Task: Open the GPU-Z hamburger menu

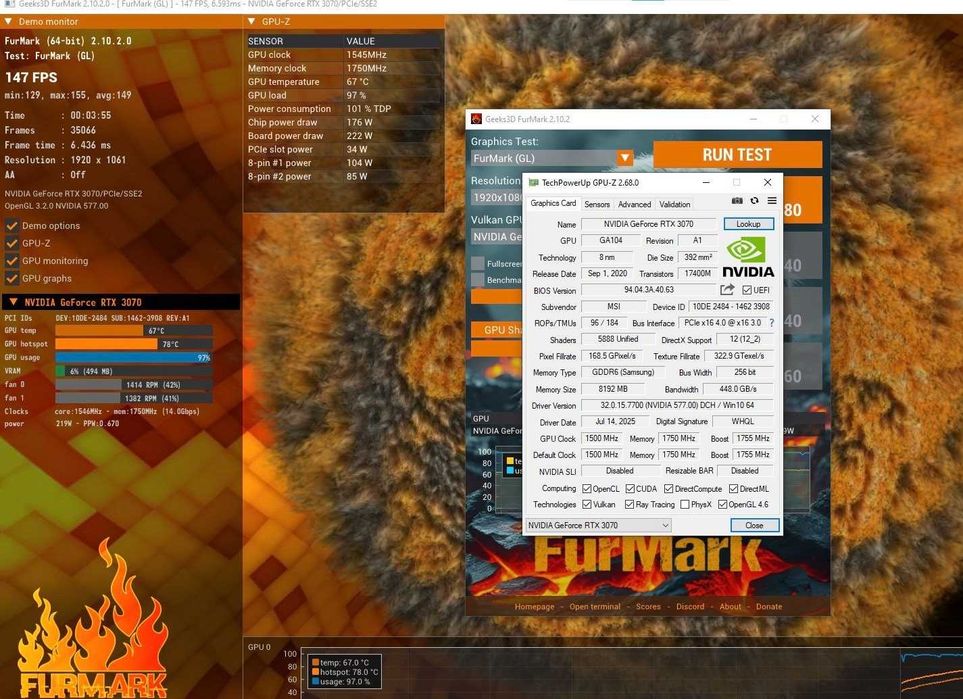Action: [x=772, y=201]
